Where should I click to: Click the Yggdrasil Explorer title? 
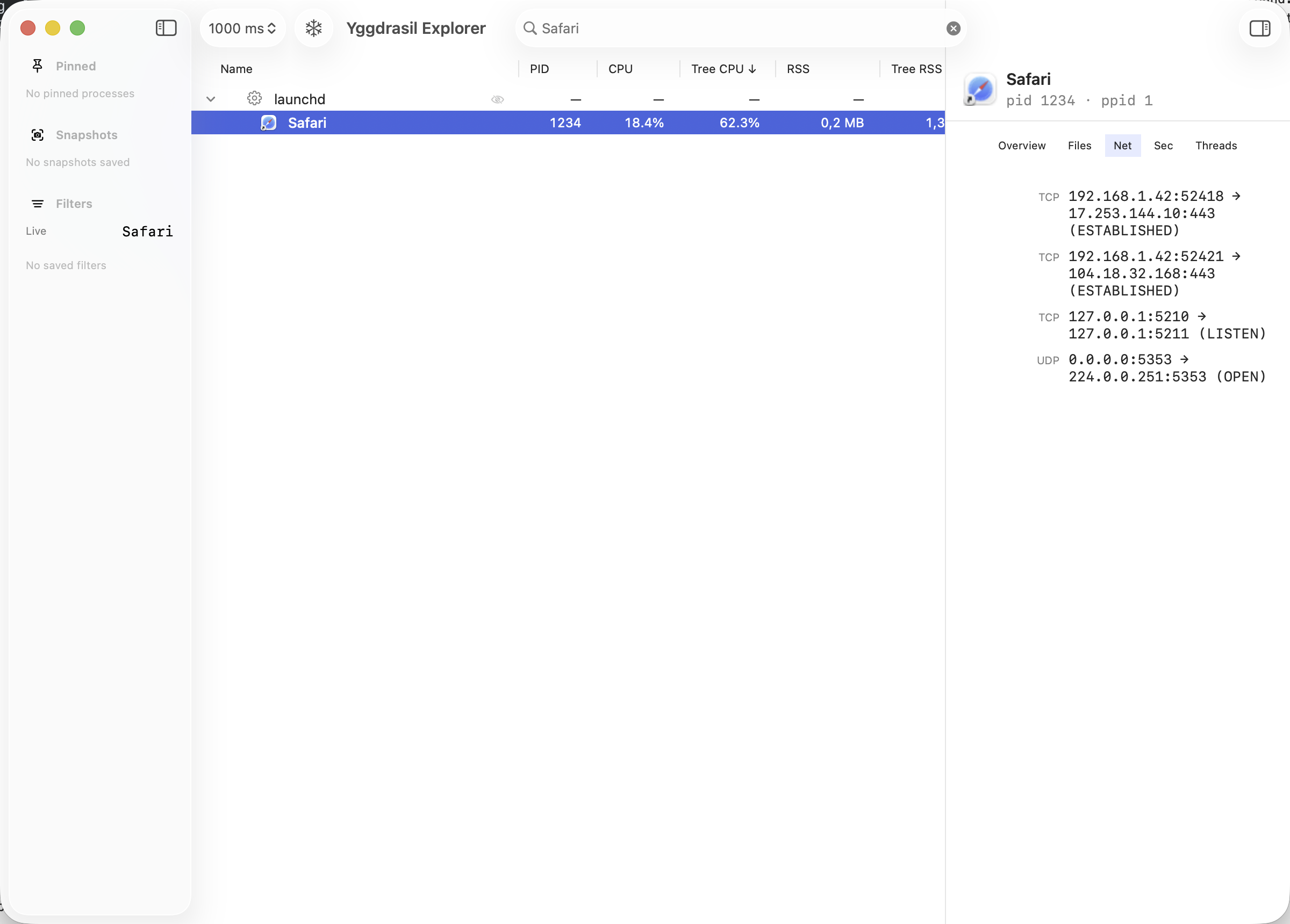416,28
